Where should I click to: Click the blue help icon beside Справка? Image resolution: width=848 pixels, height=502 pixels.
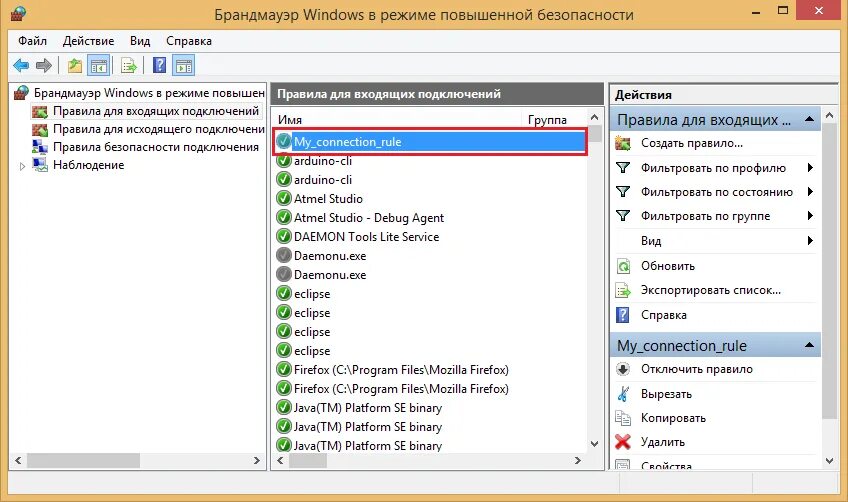623,315
